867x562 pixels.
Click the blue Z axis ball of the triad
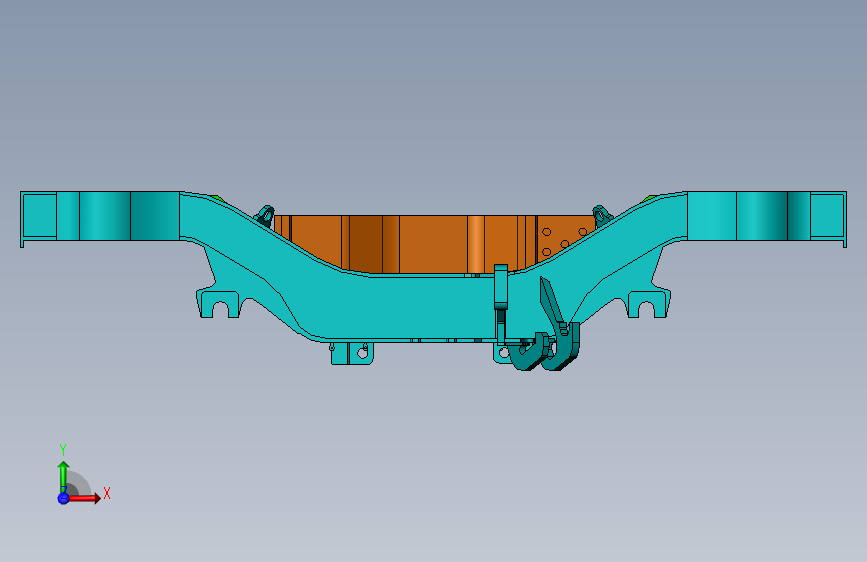point(63,498)
